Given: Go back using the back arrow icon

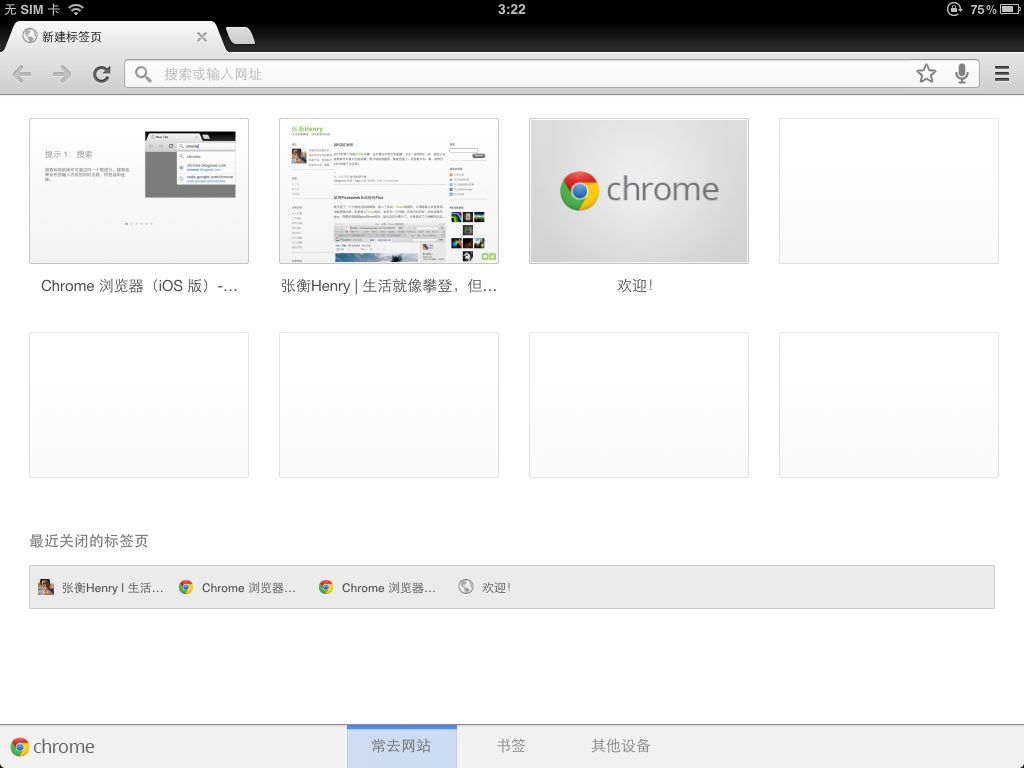Looking at the screenshot, I should tap(22, 73).
